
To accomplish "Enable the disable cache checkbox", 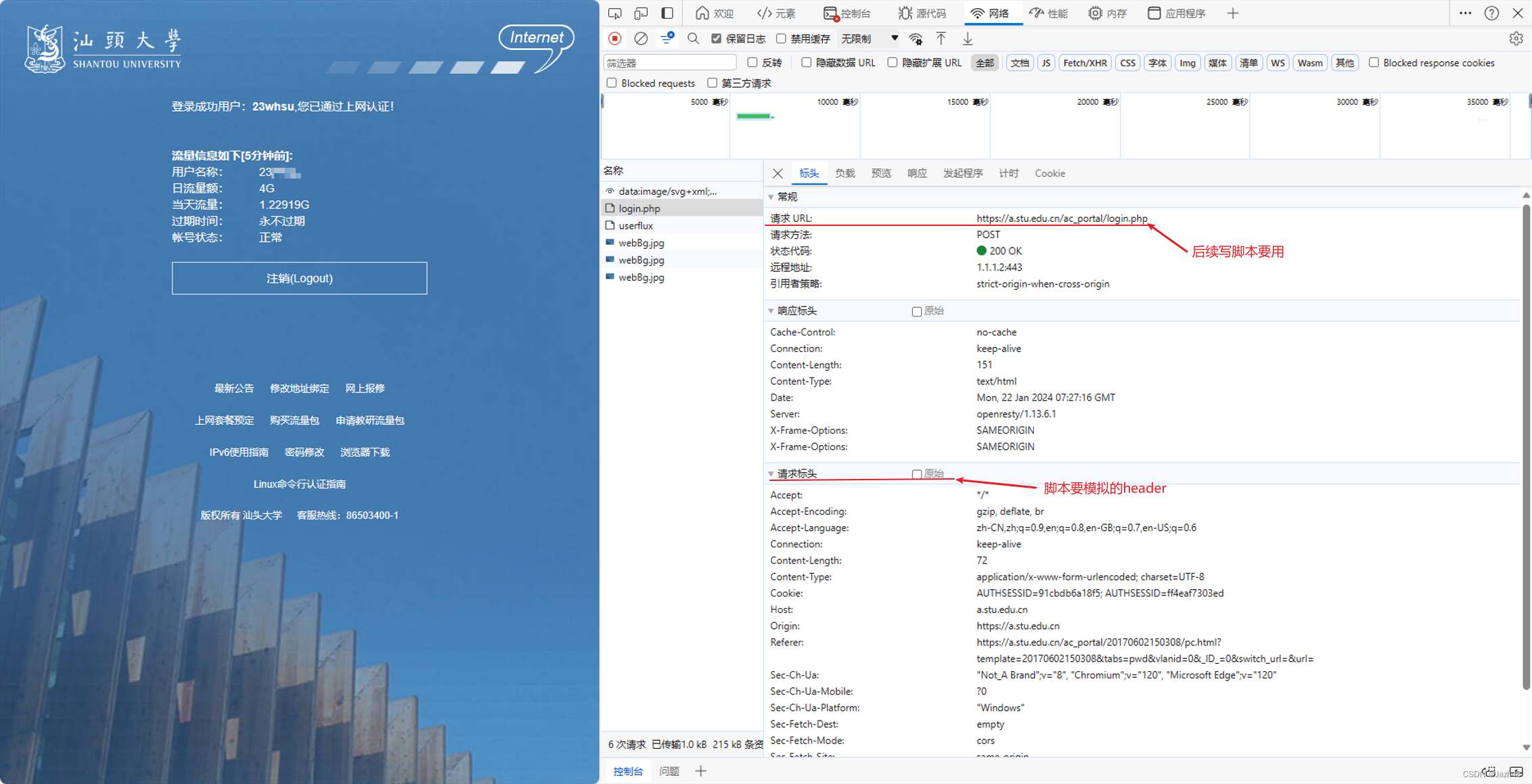I will point(781,39).
